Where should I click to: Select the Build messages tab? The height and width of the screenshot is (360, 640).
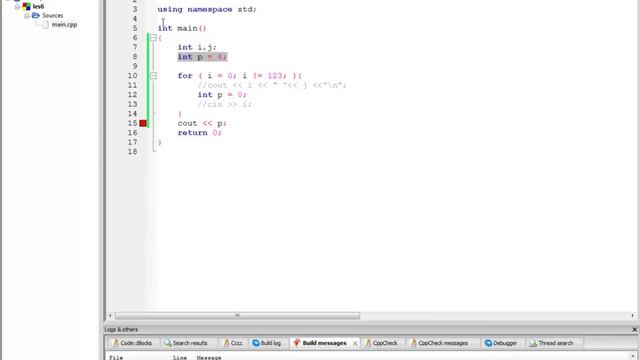[324, 343]
